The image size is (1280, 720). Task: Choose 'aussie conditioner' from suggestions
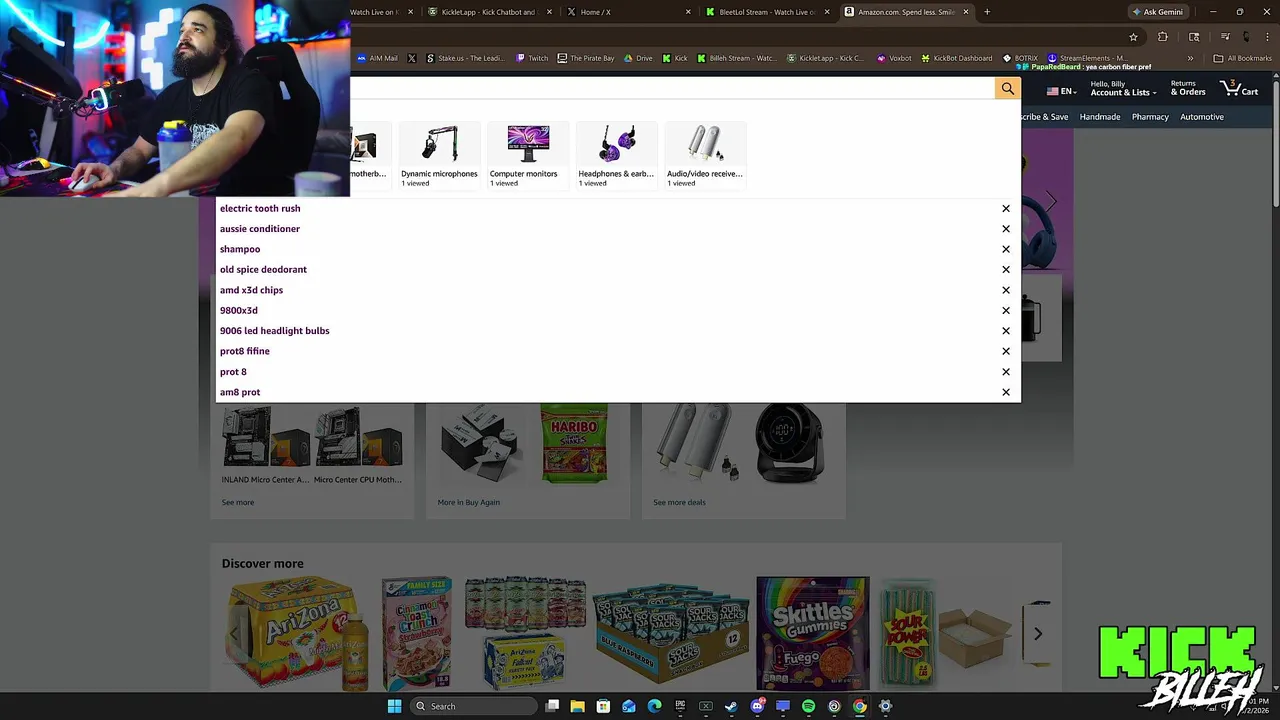(260, 229)
